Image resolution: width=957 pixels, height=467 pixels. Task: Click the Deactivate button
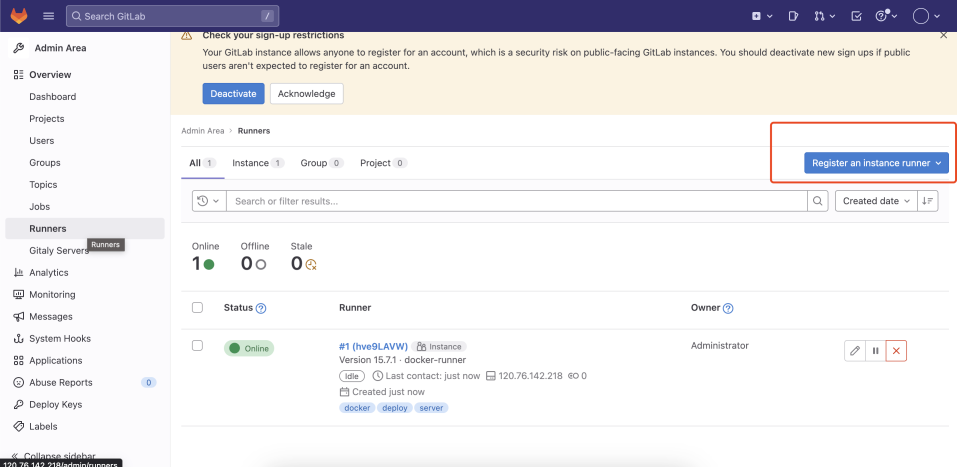[x=233, y=93]
